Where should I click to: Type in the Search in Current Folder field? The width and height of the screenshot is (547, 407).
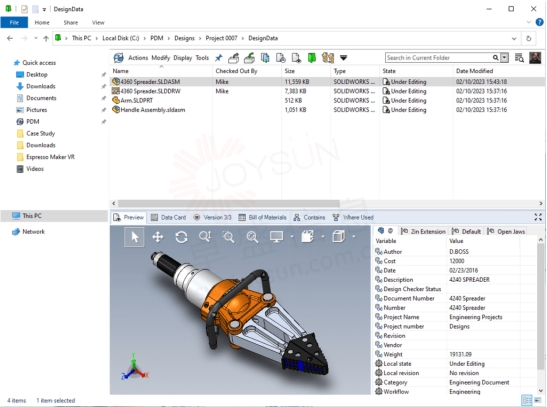439,58
